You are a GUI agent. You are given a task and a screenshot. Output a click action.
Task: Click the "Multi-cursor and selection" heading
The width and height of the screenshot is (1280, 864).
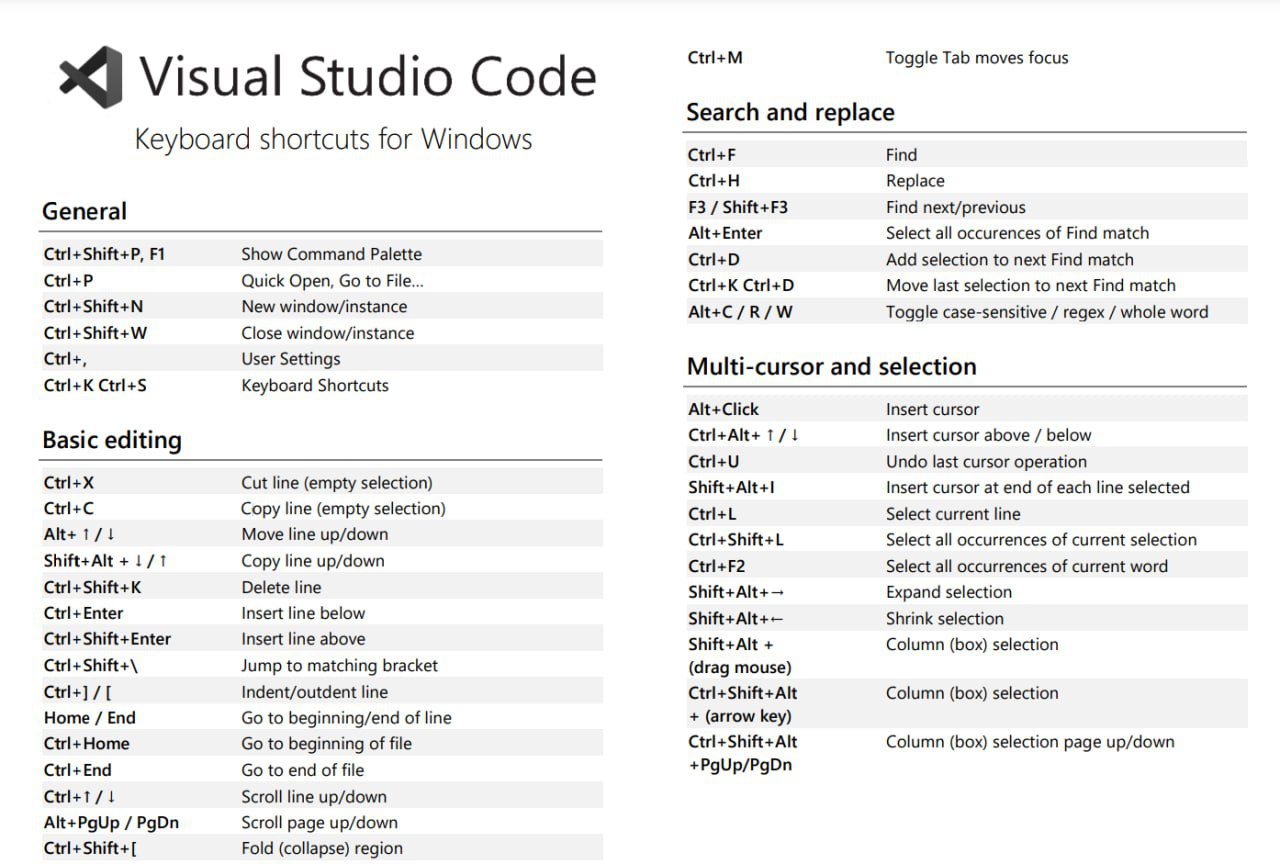[x=831, y=367]
